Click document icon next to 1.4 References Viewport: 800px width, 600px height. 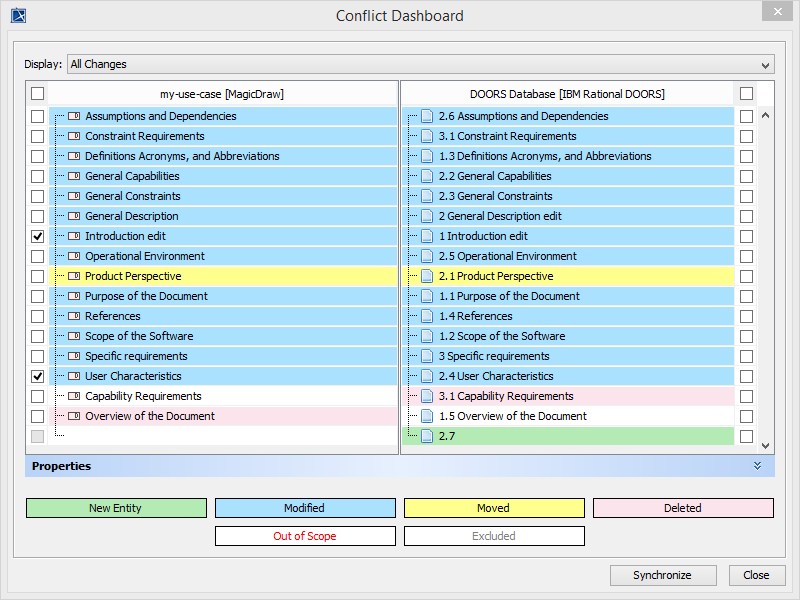click(427, 316)
